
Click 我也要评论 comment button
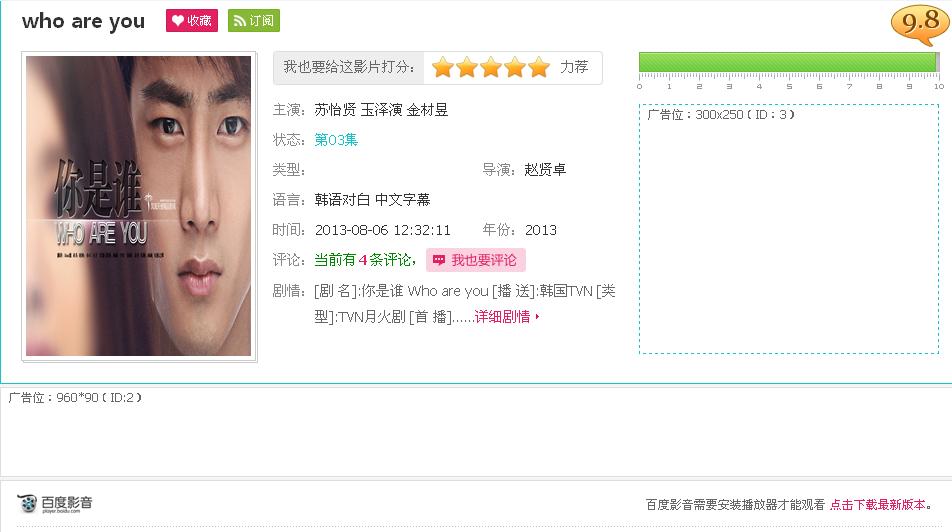(x=475, y=260)
